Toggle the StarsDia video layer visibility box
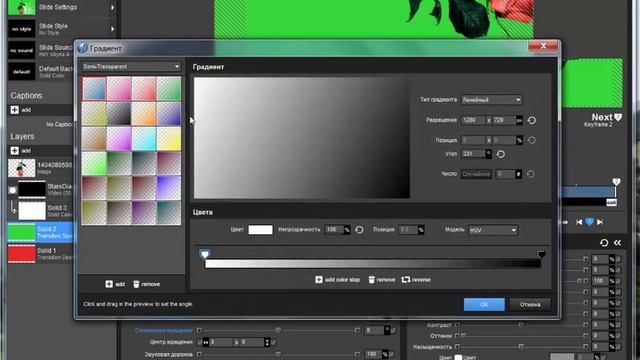 click(x=12, y=190)
